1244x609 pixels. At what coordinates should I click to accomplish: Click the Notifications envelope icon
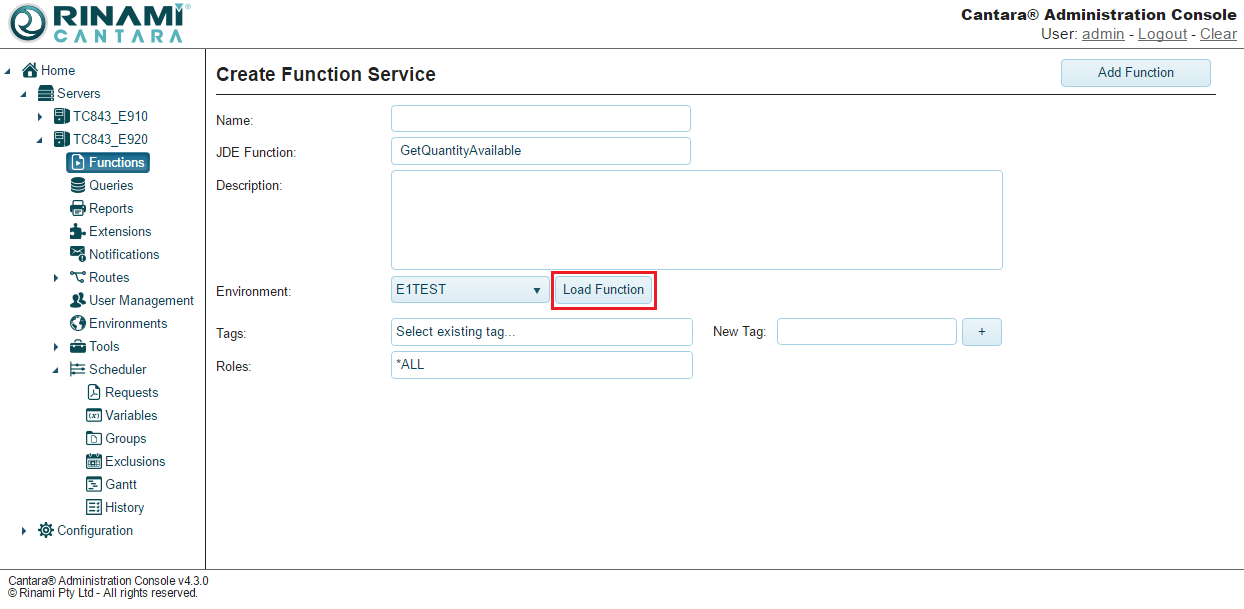coord(78,254)
